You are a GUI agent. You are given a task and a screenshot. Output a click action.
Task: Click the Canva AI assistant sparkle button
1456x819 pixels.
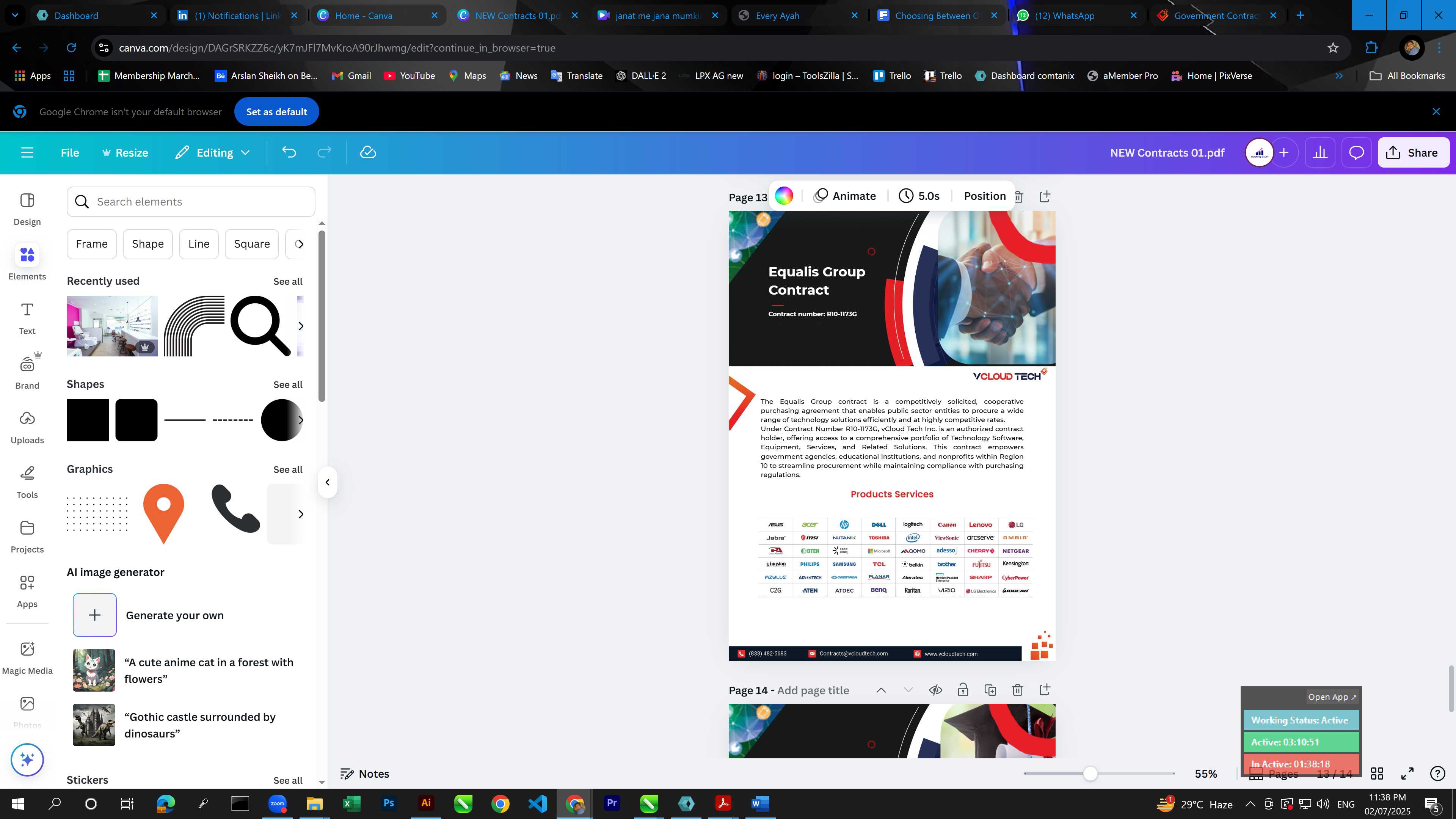point(27,759)
